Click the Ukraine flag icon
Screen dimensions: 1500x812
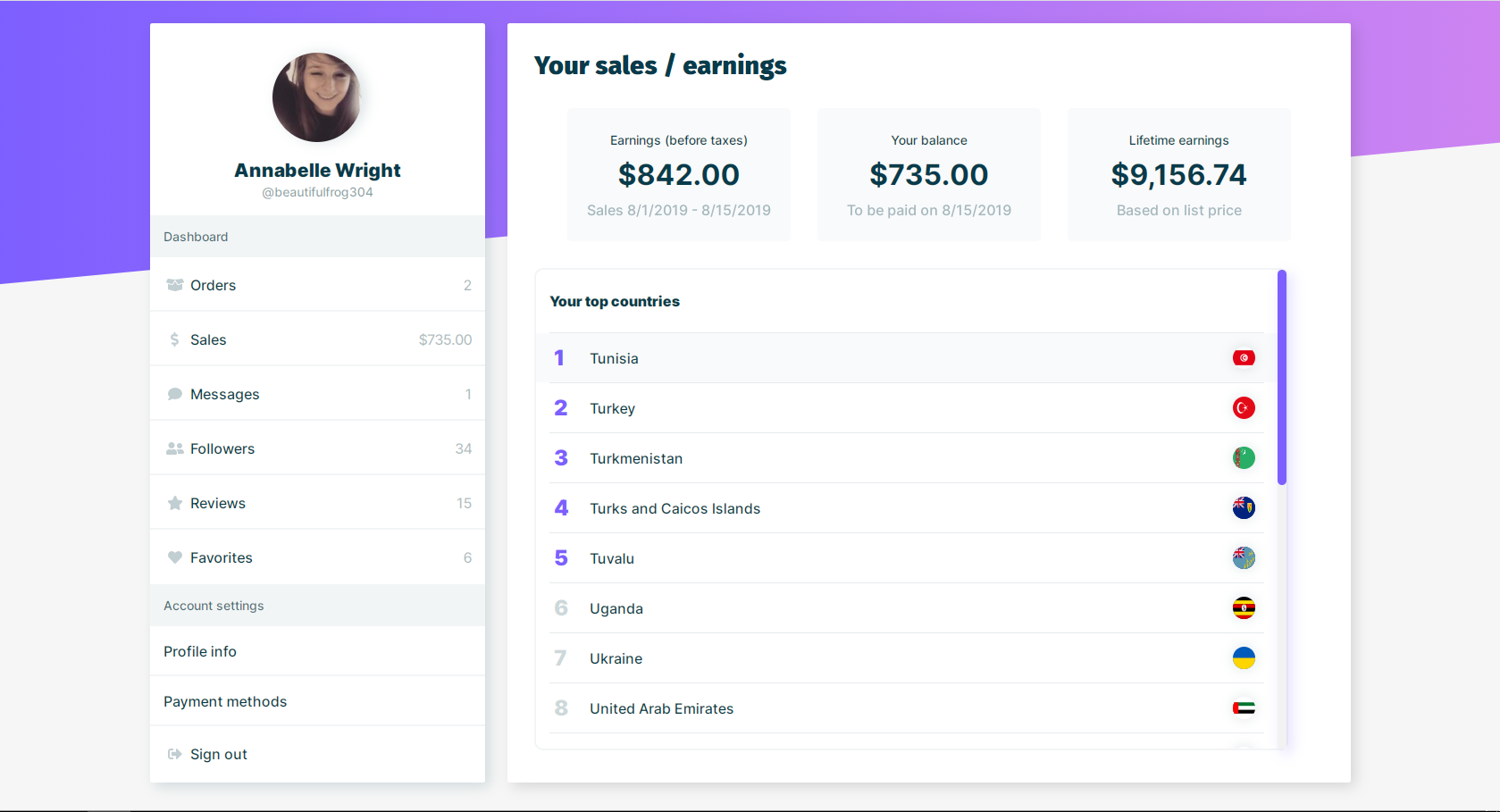click(1244, 658)
